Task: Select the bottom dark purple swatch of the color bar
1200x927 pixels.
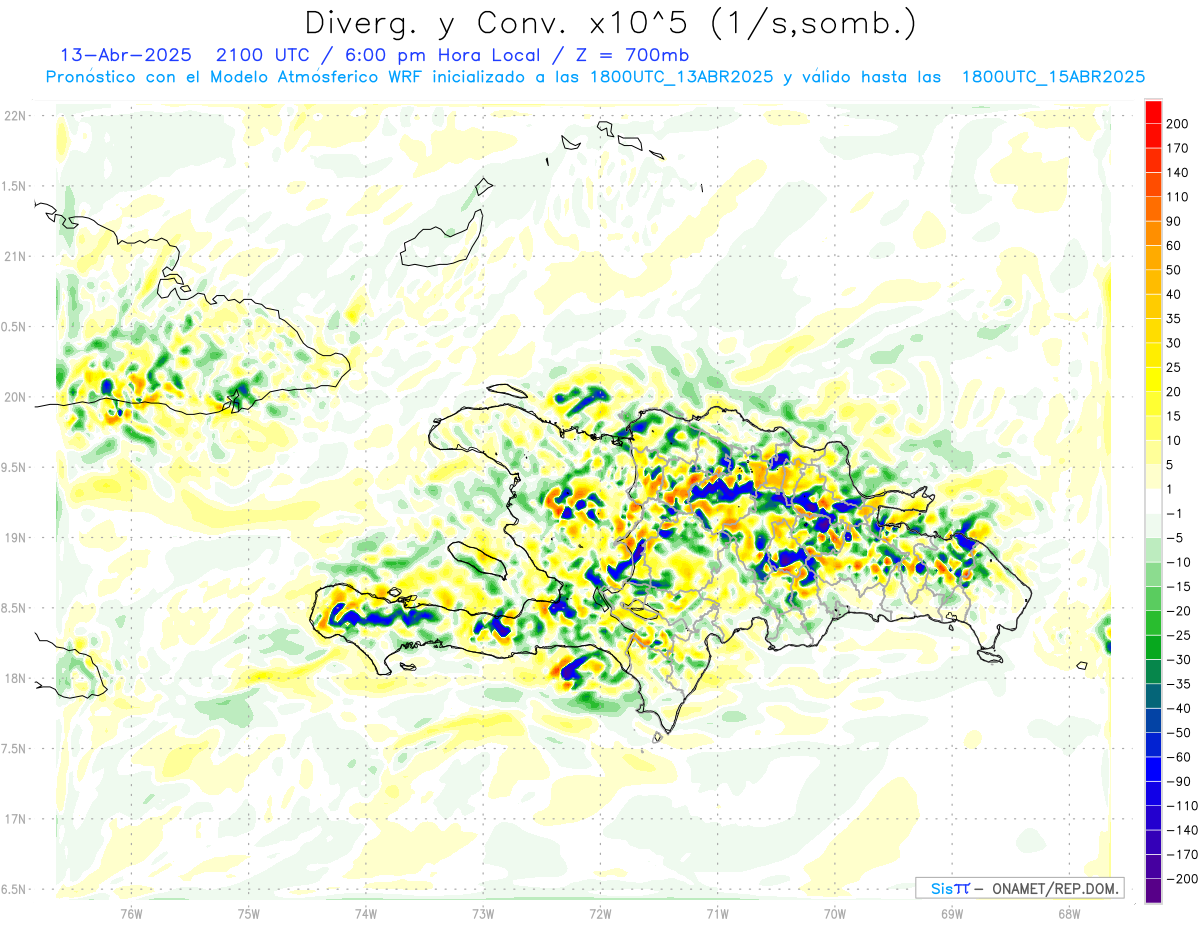Action: coord(1153,890)
